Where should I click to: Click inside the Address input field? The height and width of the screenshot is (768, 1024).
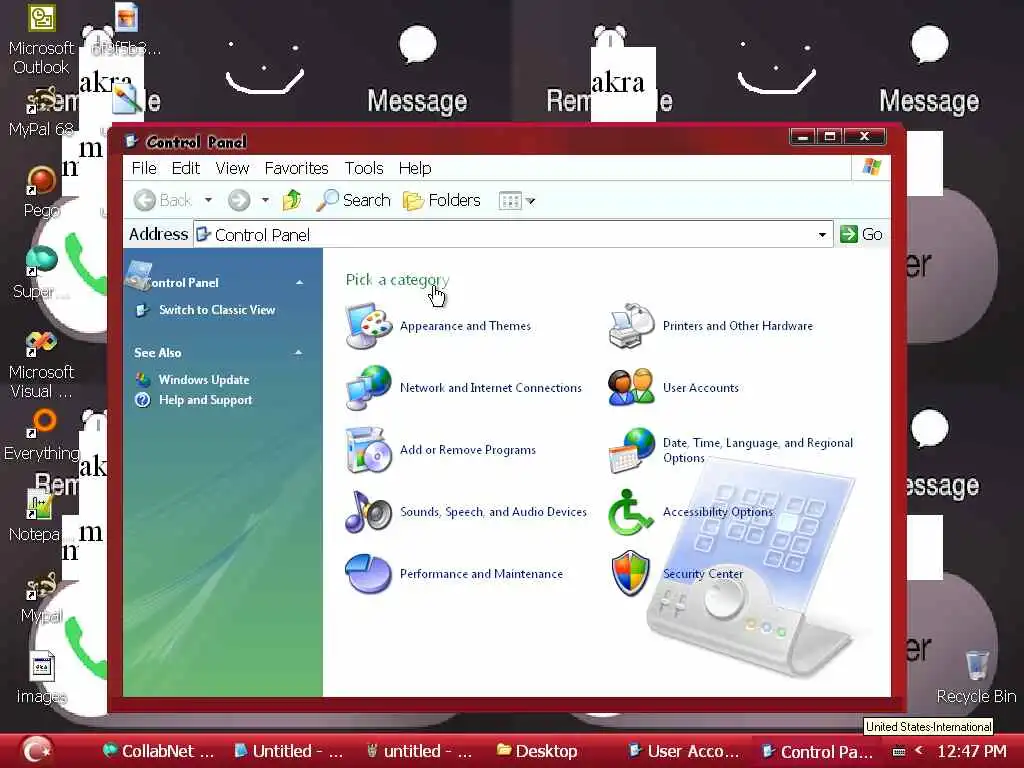[x=513, y=234]
